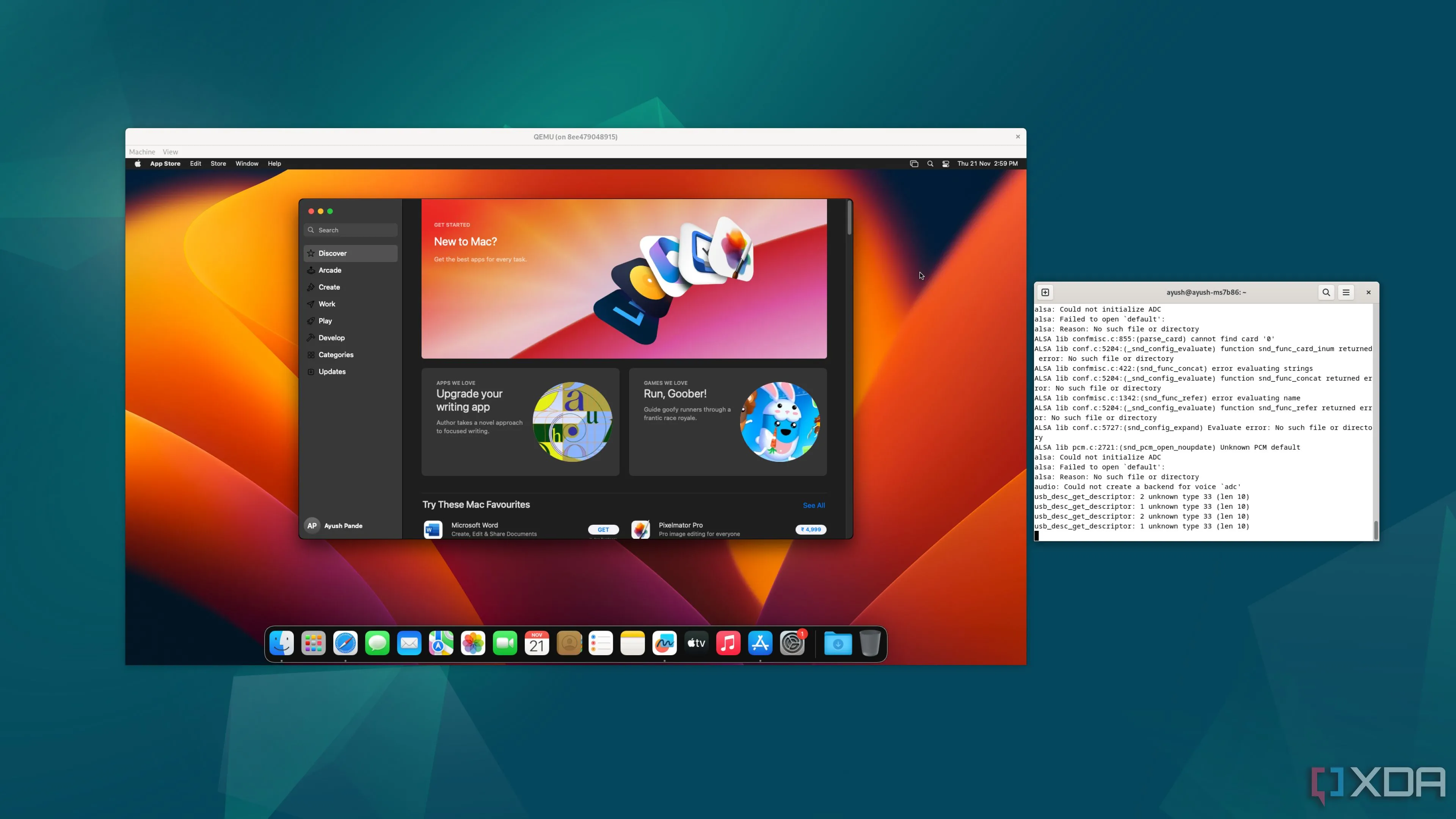Open Spotlight search in macOS menu bar
Screen dimensions: 1456x819
pos(930,164)
